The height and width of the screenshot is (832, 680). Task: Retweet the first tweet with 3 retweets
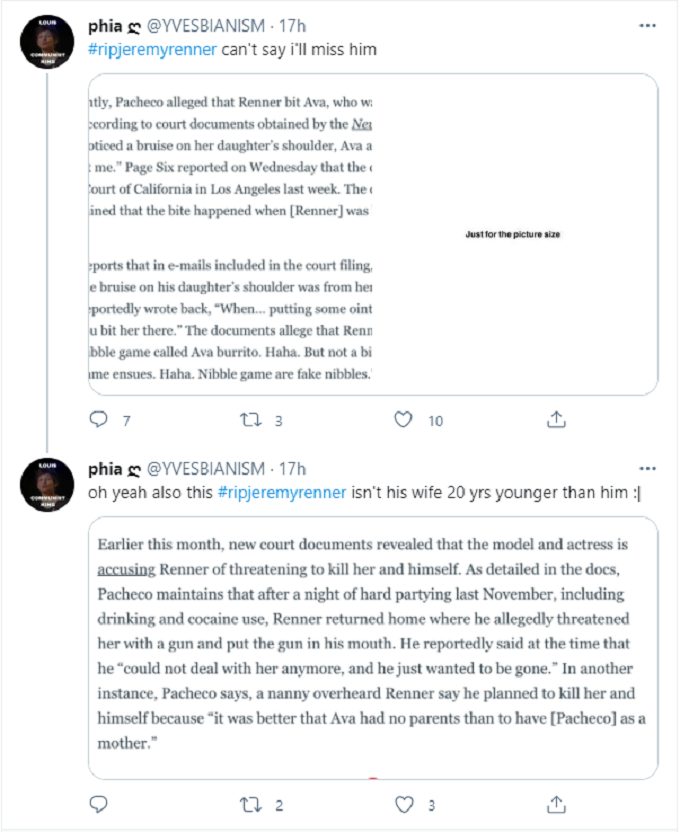click(250, 420)
